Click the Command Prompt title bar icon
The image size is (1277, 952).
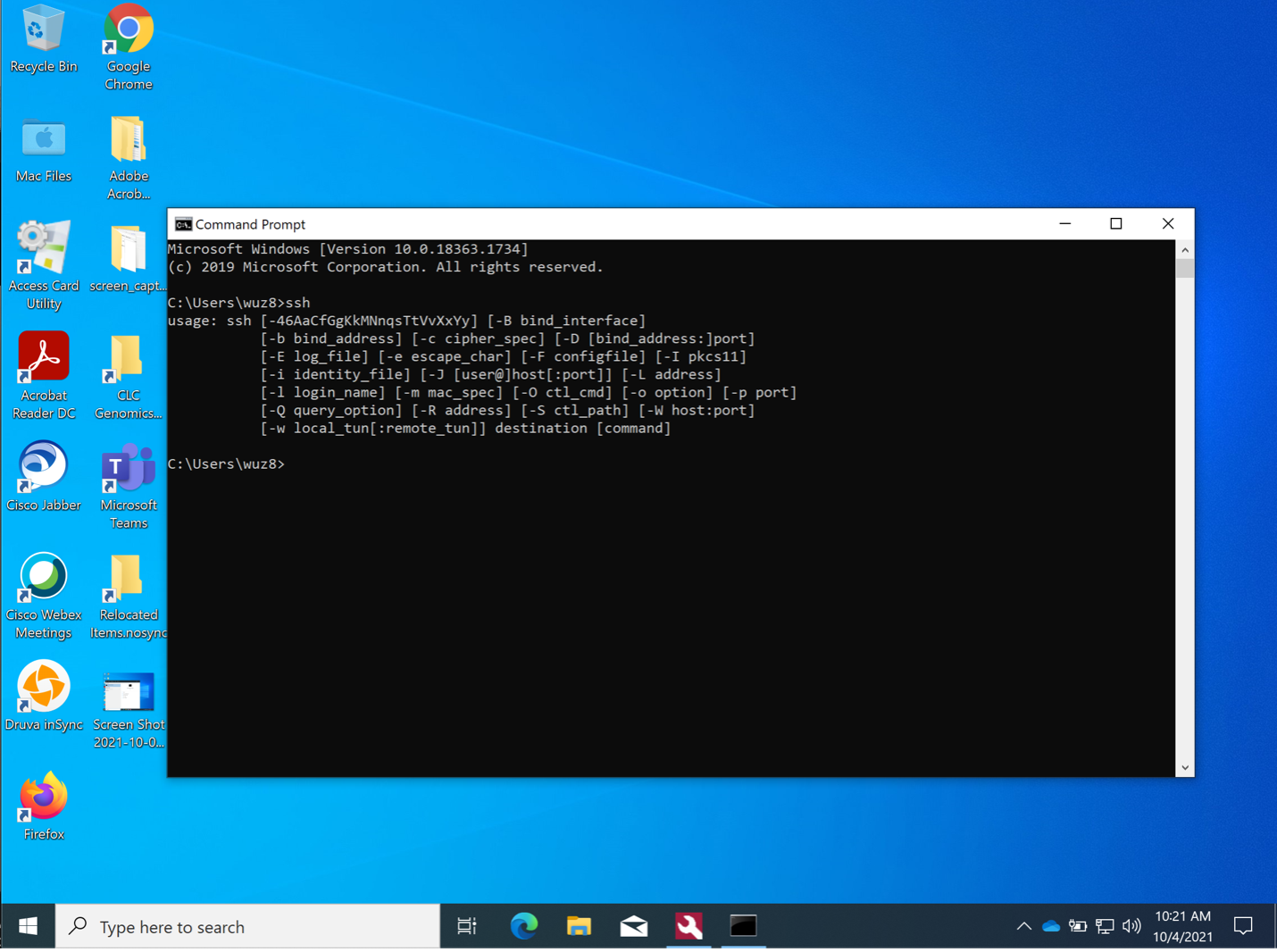pyautogui.click(x=183, y=224)
